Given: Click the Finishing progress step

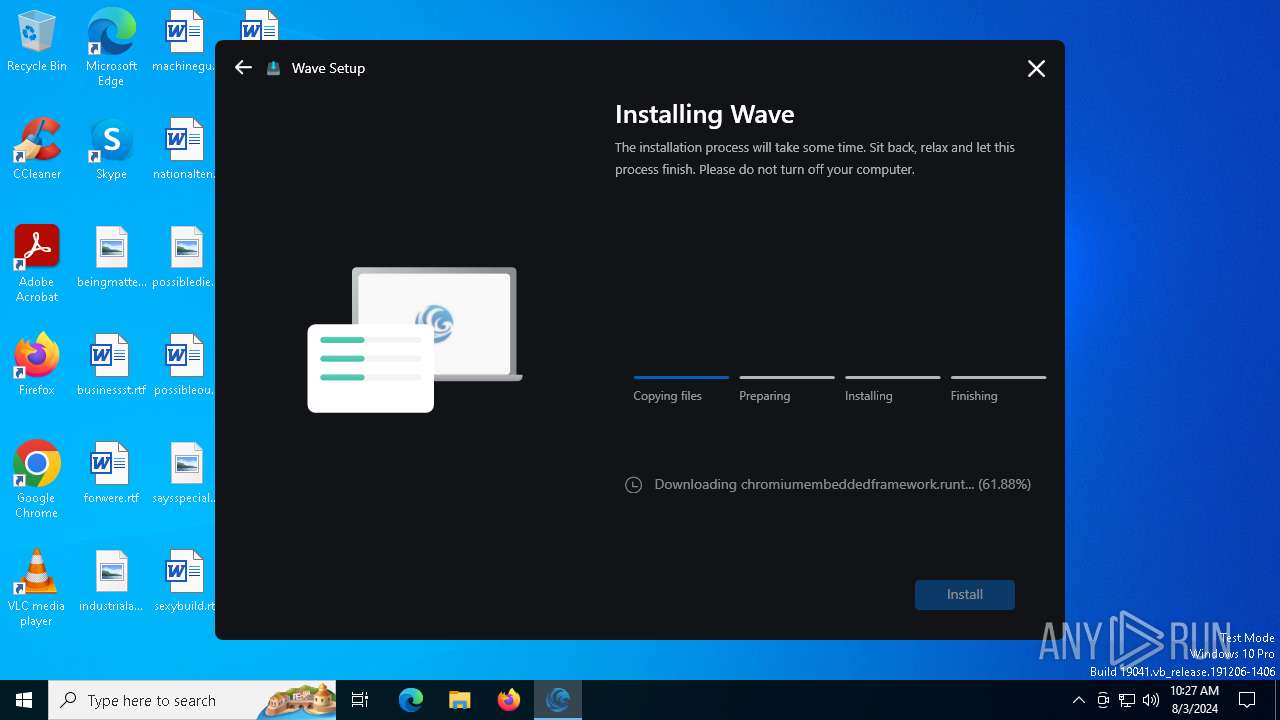Looking at the screenshot, I should 998,388.
